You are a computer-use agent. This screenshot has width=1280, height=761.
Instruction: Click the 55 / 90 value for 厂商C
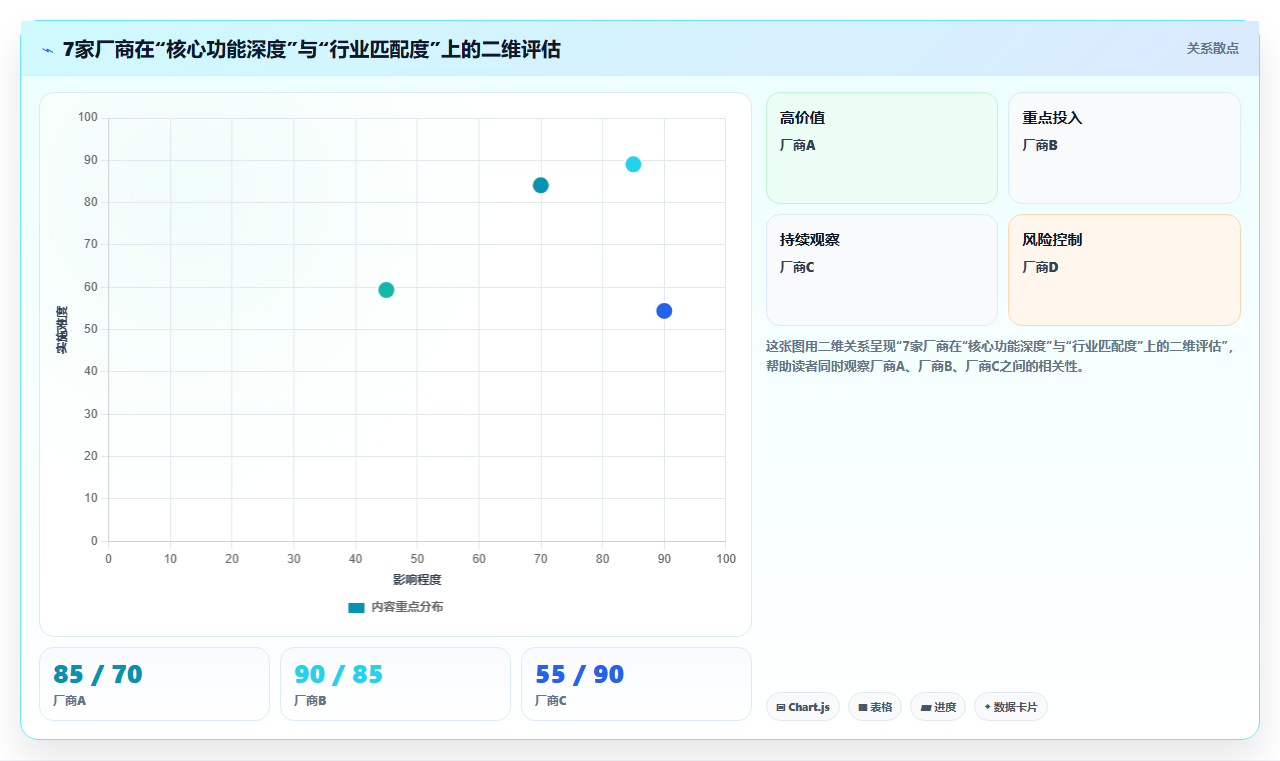[580, 675]
